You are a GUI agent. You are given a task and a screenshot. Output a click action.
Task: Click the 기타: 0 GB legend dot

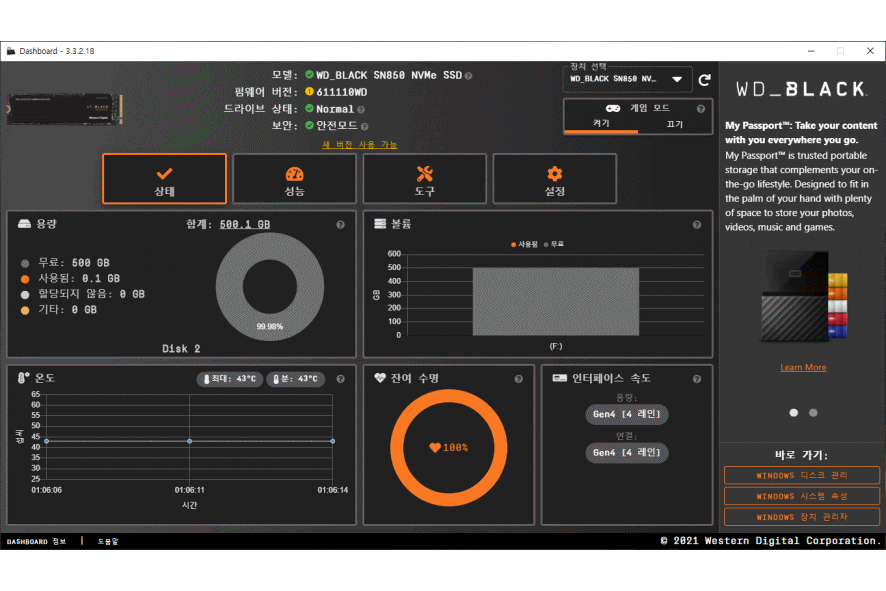pyautogui.click(x=25, y=310)
